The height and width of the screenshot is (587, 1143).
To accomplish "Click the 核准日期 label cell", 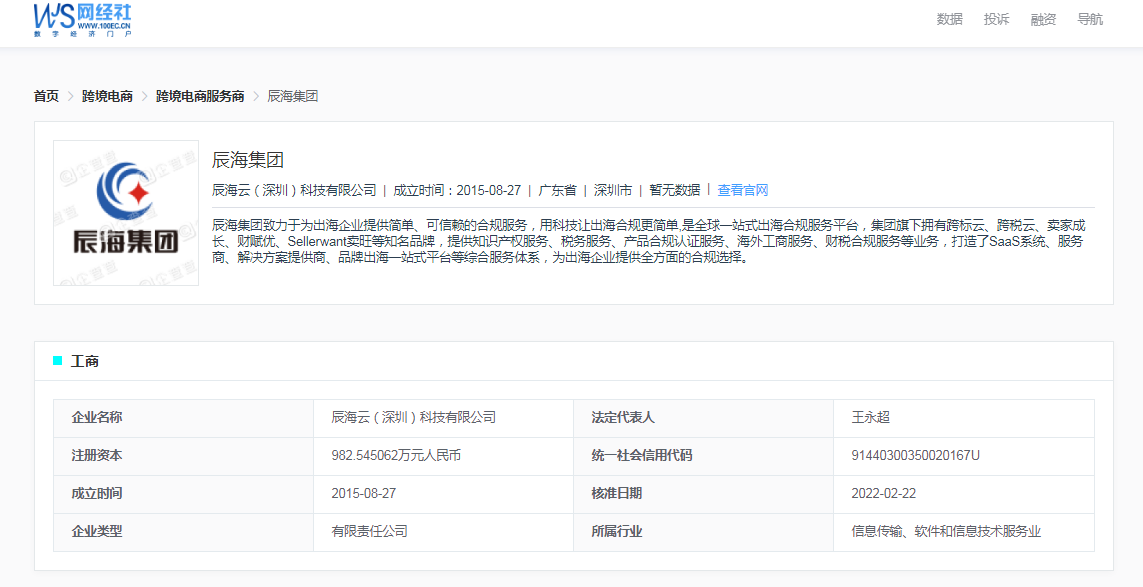I will pyautogui.click(x=703, y=494).
